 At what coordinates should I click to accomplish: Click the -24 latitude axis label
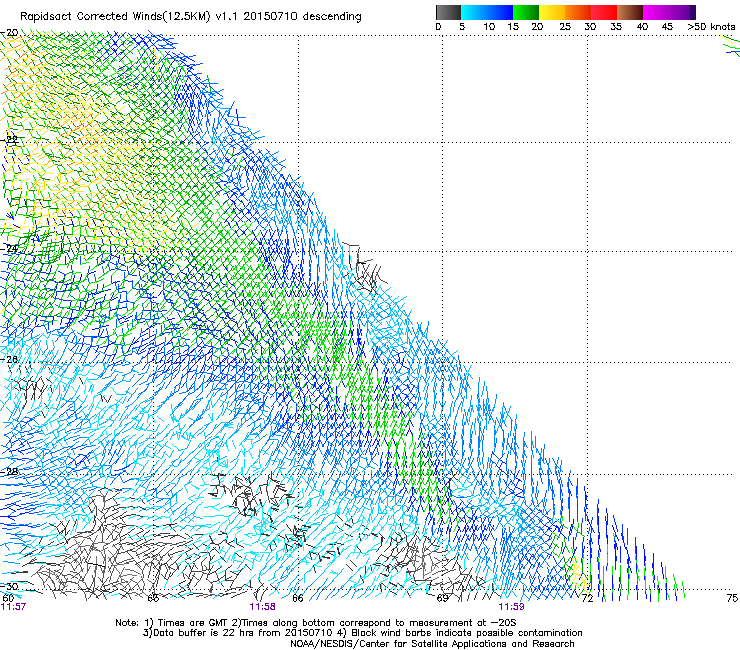tap(9, 248)
